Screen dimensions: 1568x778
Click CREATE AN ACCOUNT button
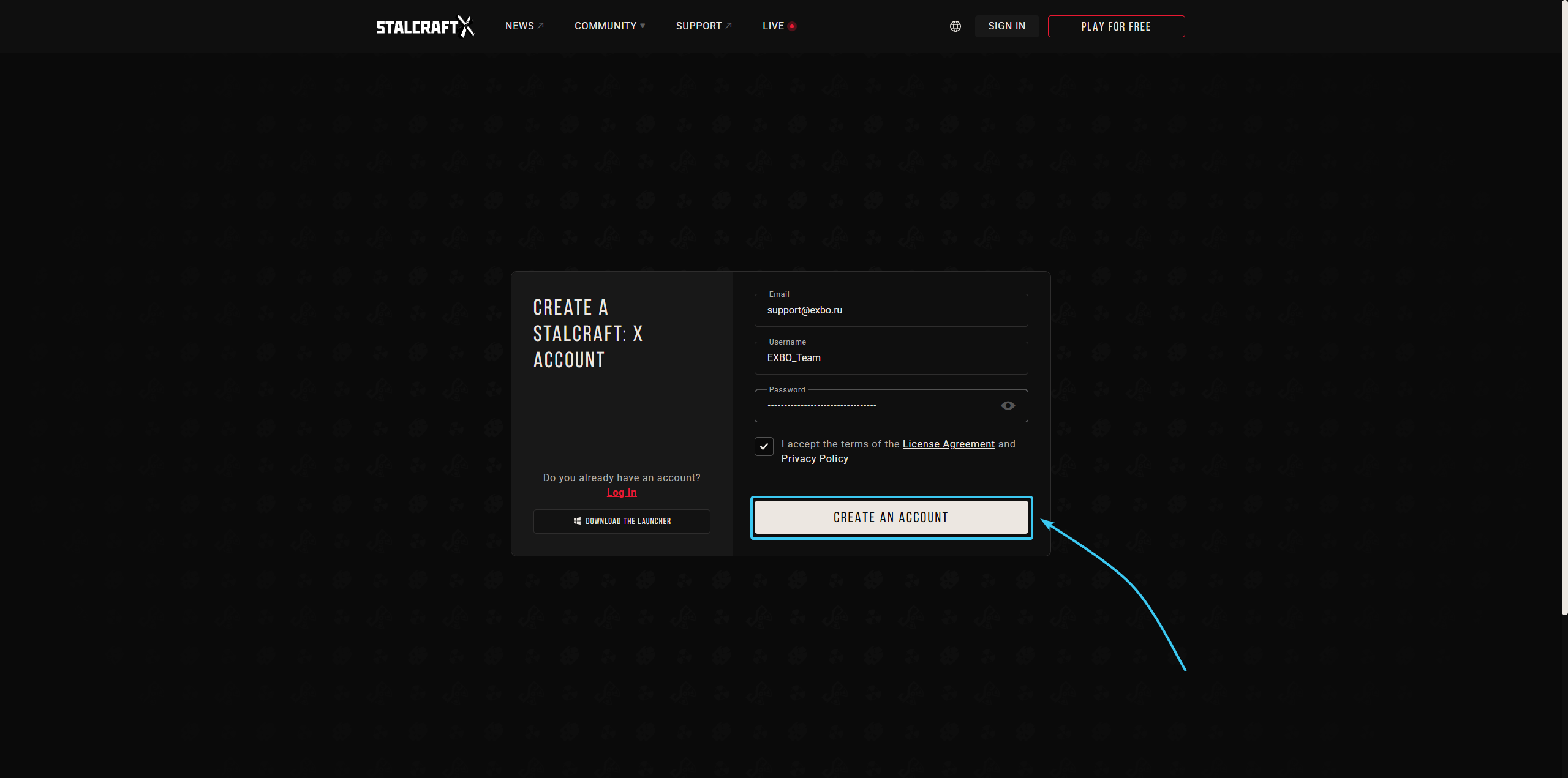(x=891, y=517)
